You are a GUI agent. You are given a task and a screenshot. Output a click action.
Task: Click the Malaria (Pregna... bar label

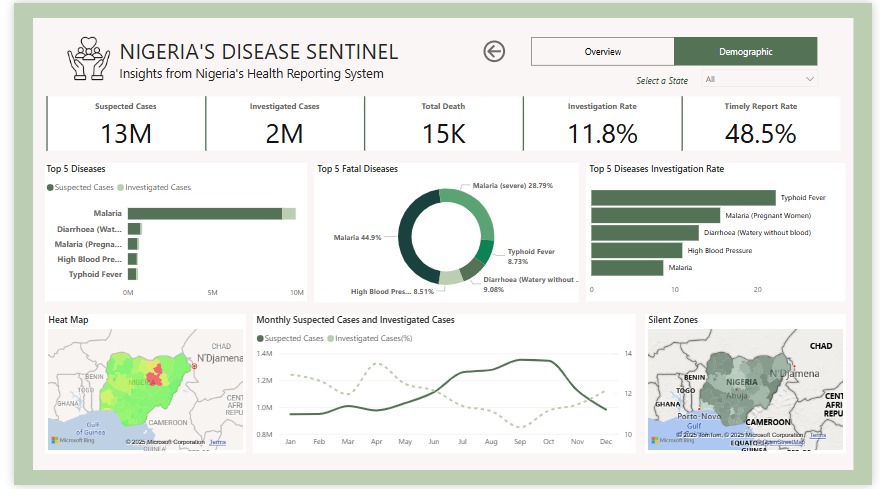pos(88,244)
